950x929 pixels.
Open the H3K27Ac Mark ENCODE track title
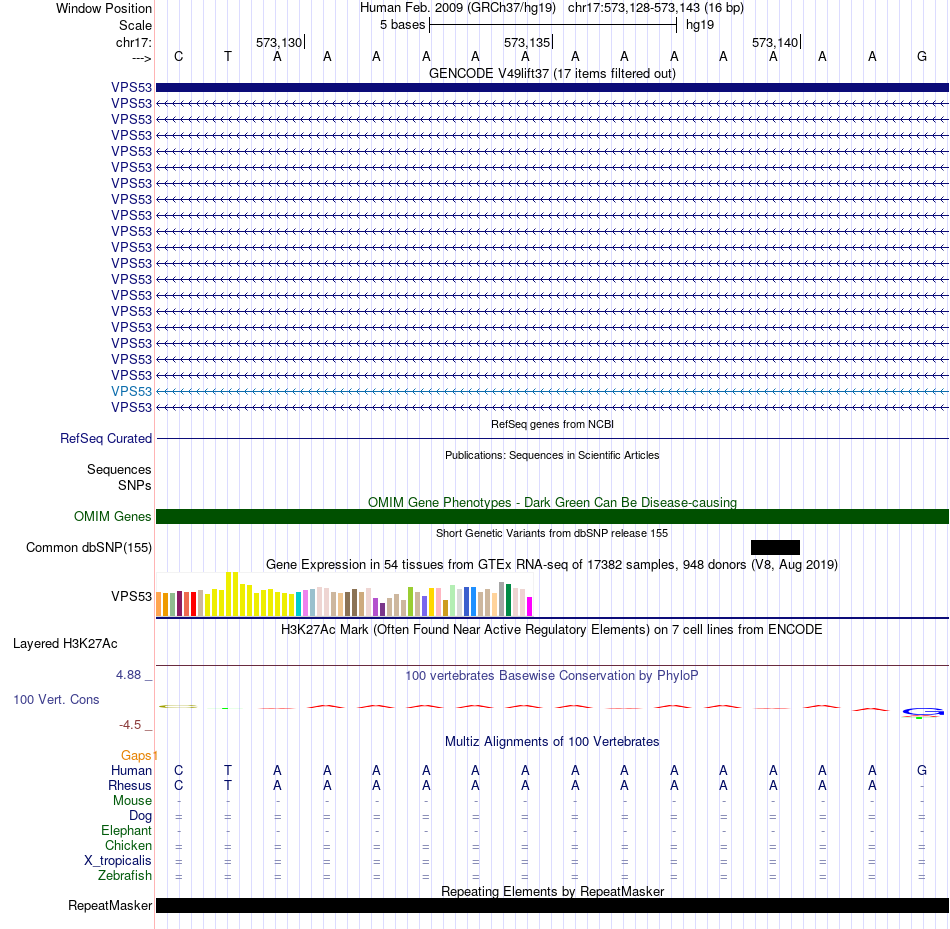552,630
